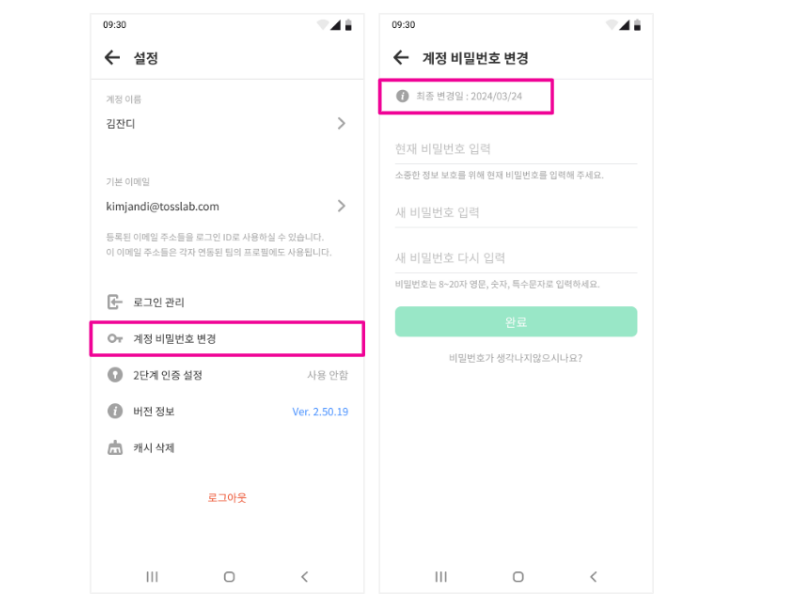Open 2단계 인증 설정 사용 안함 option

(327, 375)
